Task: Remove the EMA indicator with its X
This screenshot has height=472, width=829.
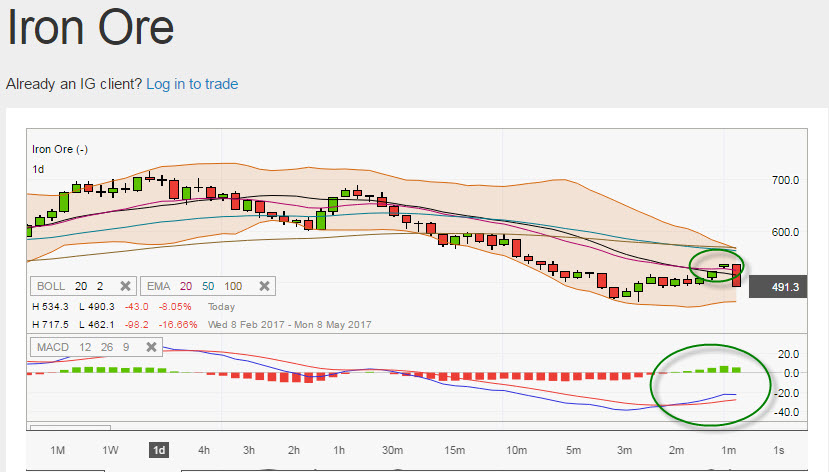Action: [x=264, y=286]
